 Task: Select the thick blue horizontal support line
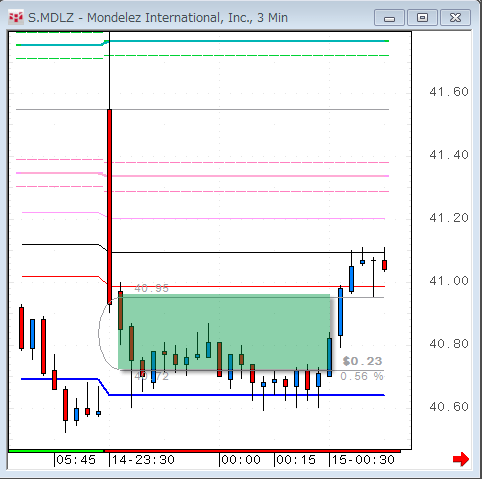click(x=247, y=395)
